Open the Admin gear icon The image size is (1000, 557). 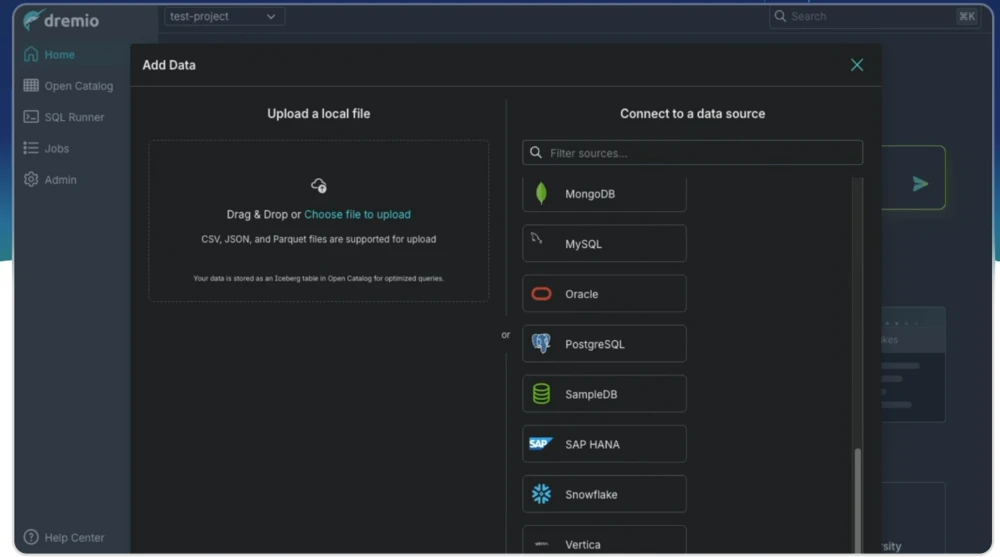pyautogui.click(x=31, y=179)
